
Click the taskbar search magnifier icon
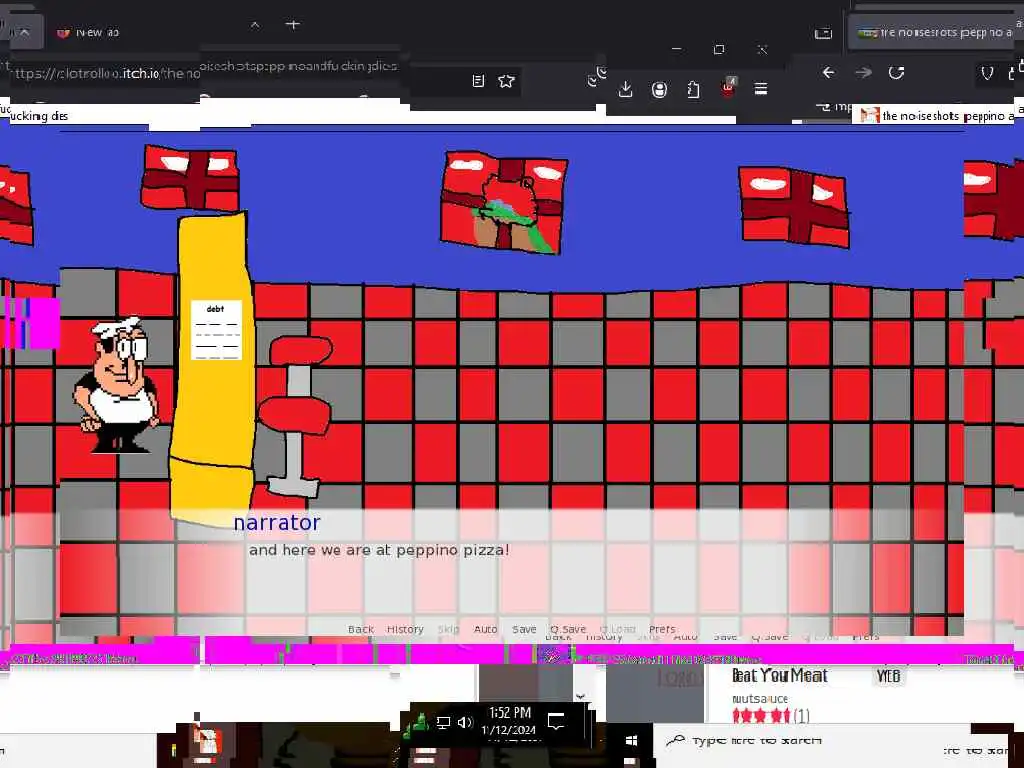[675, 740]
